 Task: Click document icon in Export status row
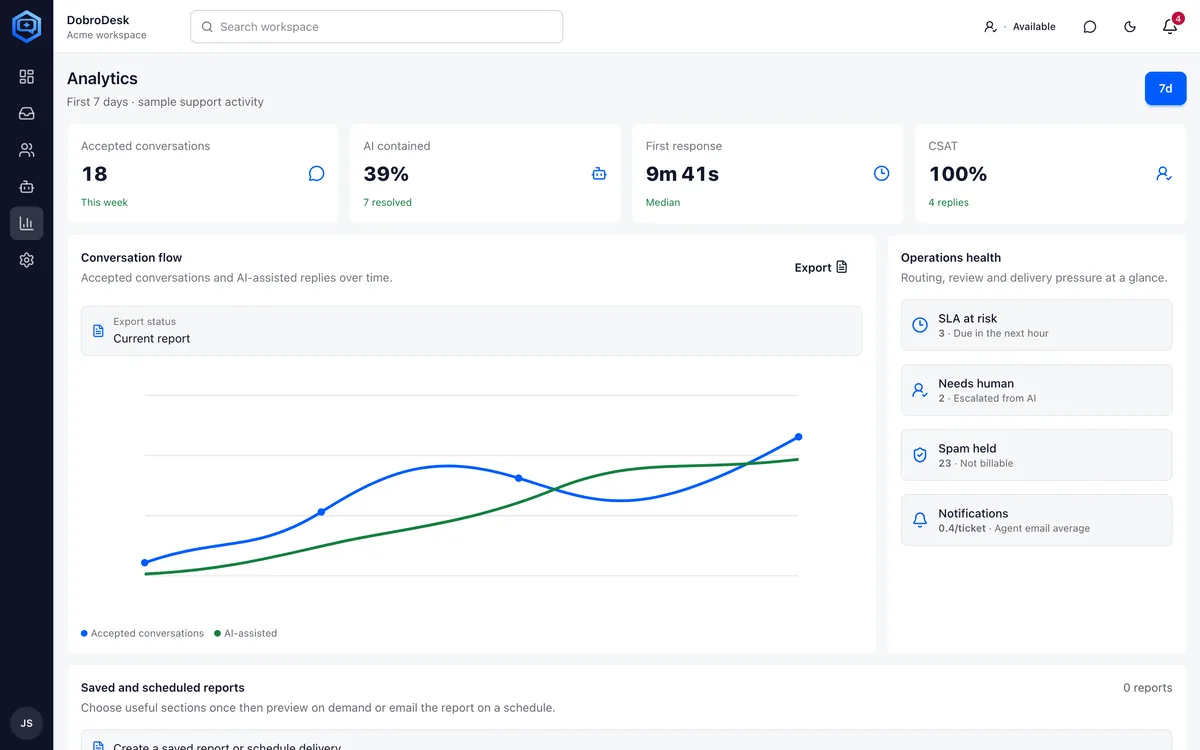pyautogui.click(x=98, y=330)
